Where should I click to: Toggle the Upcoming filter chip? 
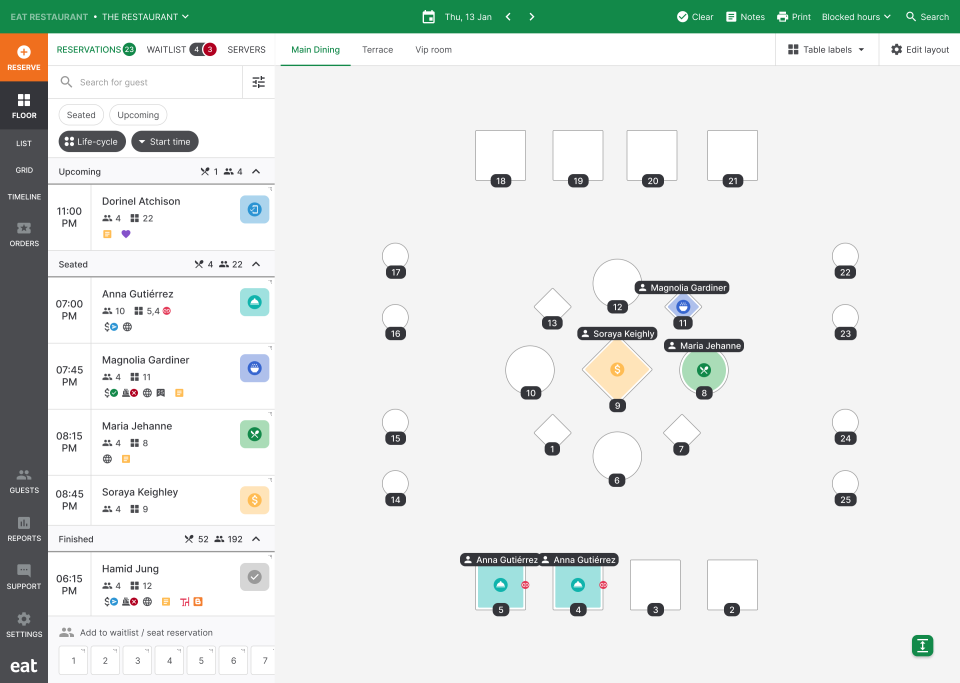coord(138,114)
